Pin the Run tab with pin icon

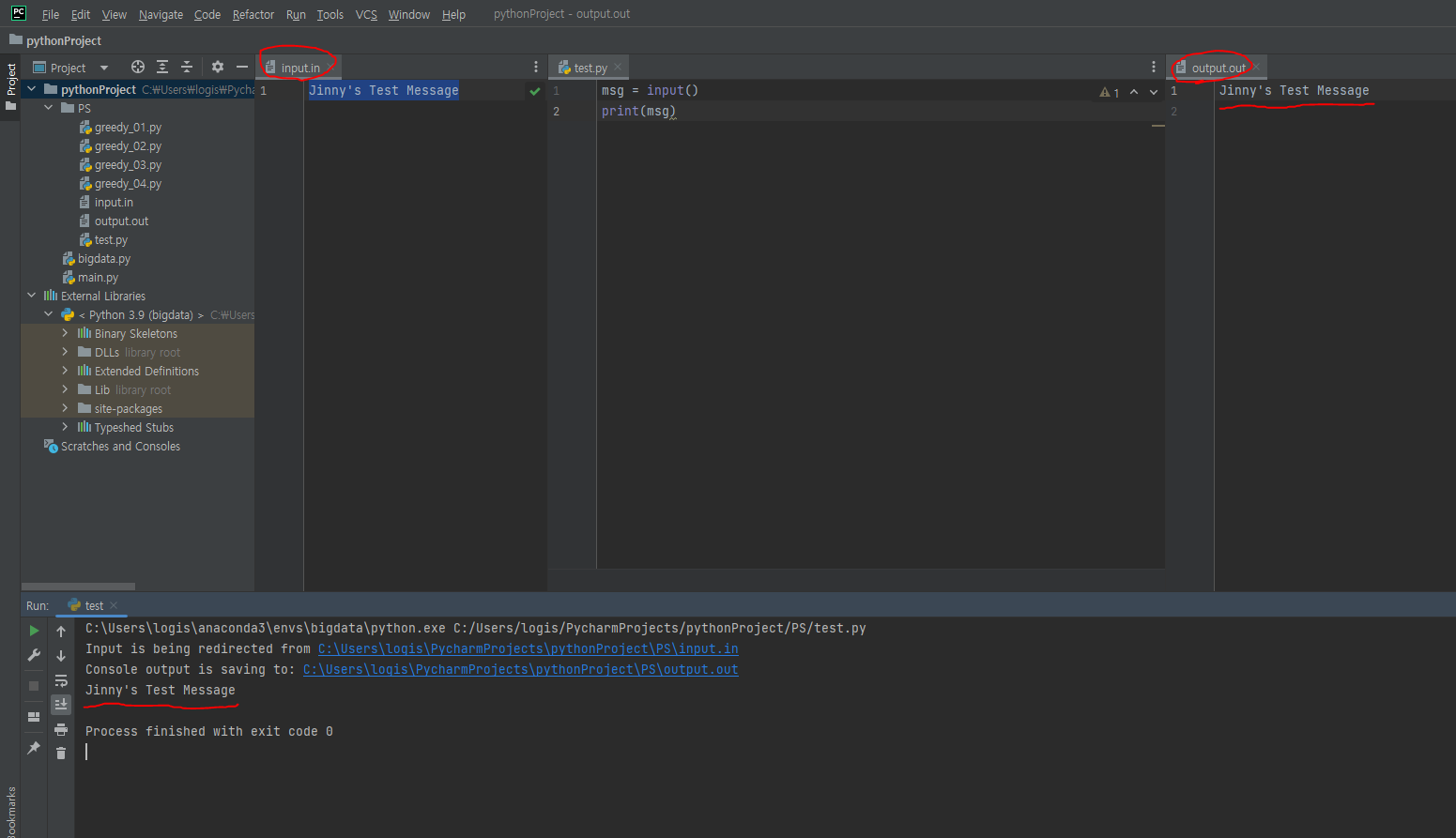pyautogui.click(x=34, y=748)
